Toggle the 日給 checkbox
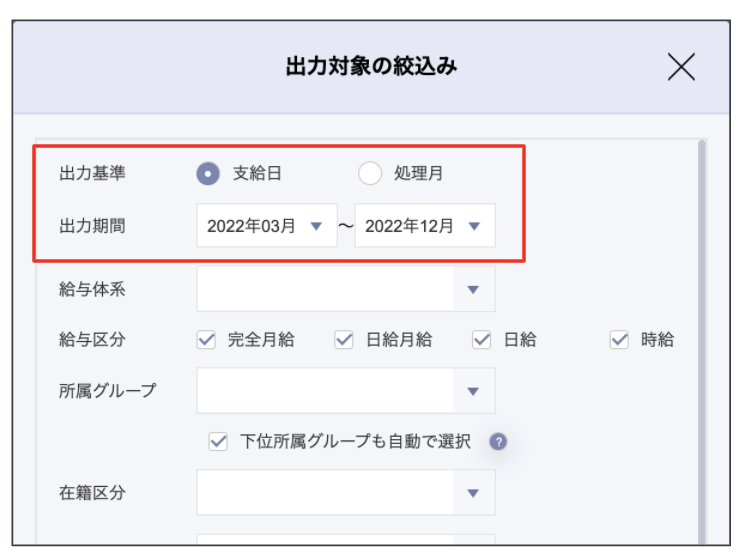The image size is (742, 554). coord(483,340)
